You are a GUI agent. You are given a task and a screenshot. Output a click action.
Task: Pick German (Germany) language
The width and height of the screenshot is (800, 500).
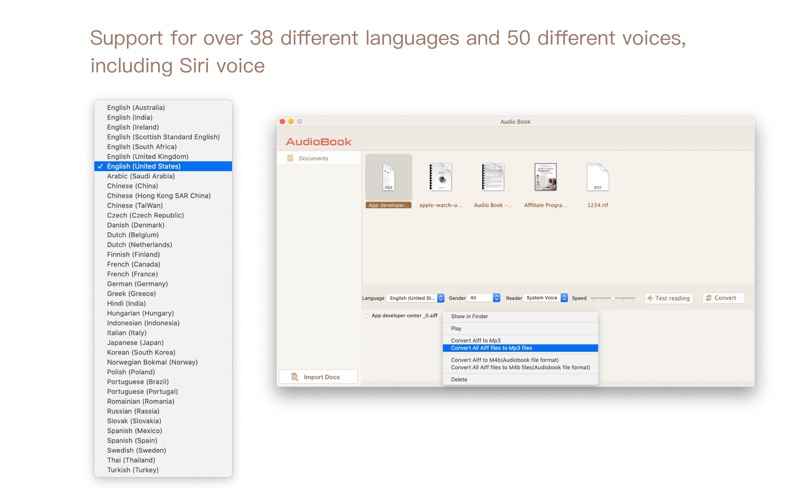point(163,284)
